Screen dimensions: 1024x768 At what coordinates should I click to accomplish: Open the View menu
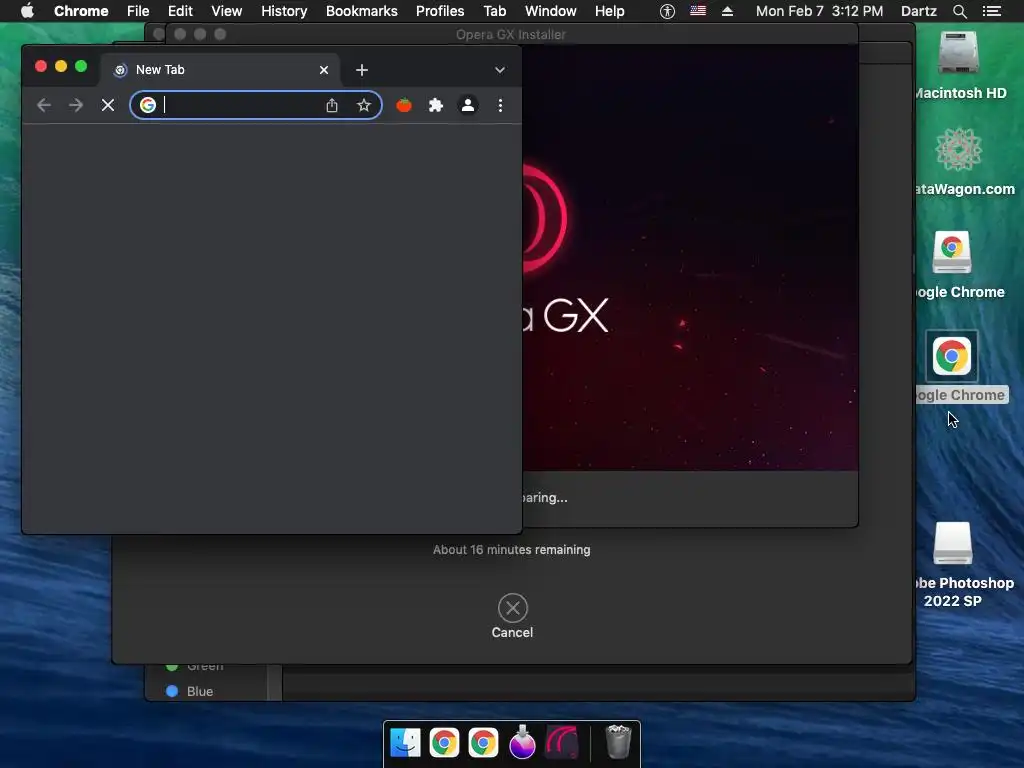point(227,11)
